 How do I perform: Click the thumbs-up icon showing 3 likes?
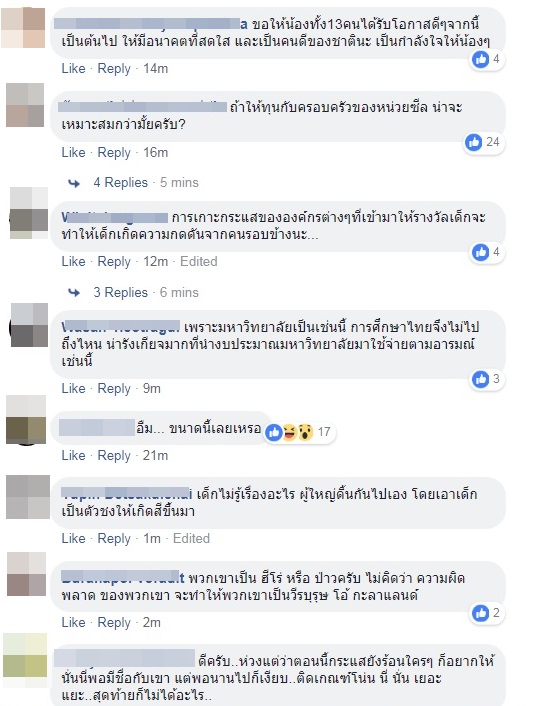[x=480, y=379]
